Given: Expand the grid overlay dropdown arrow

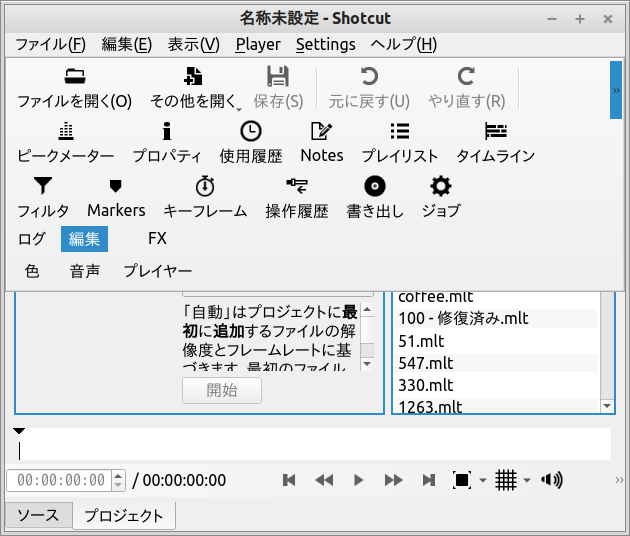Looking at the screenshot, I should [527, 481].
